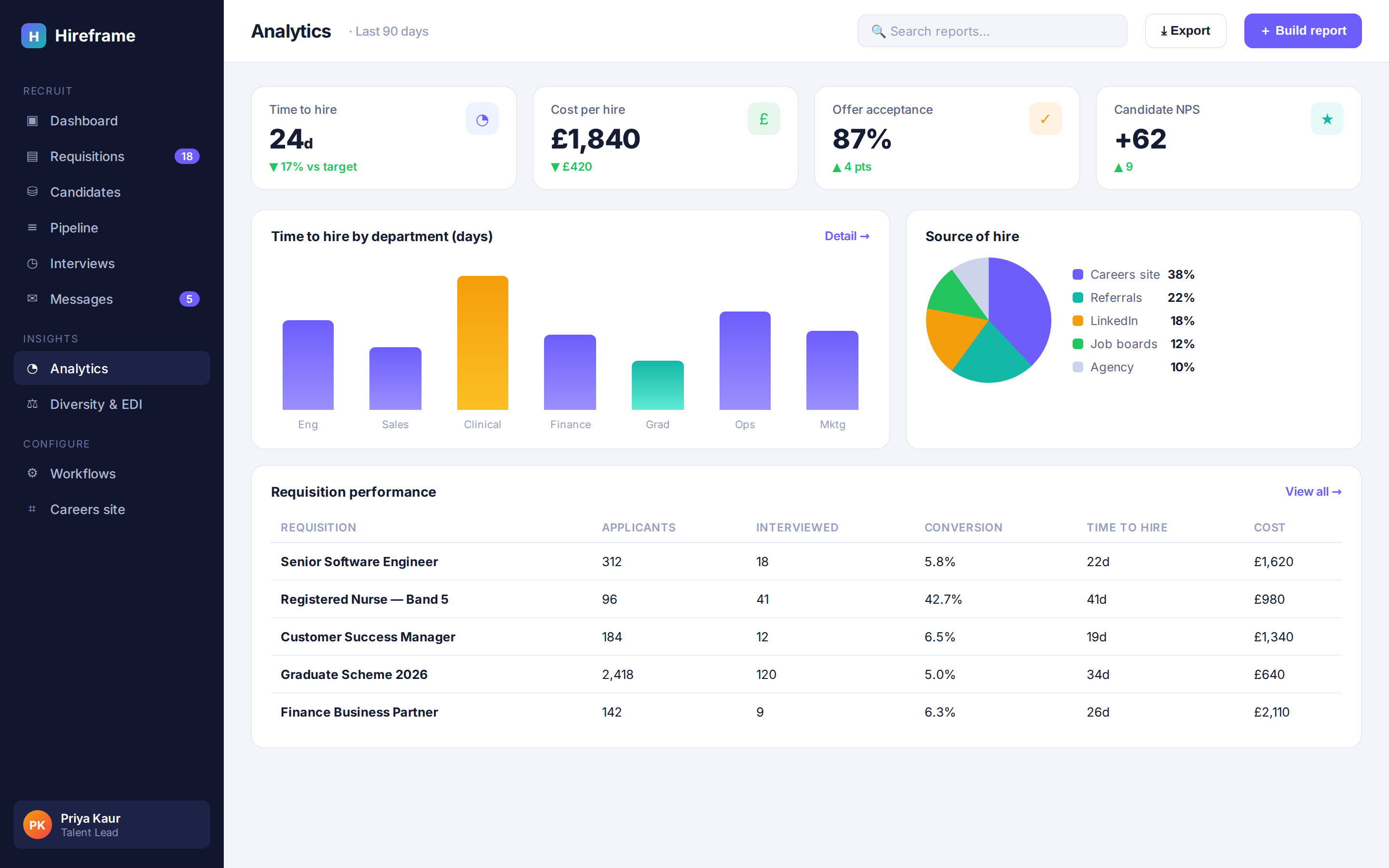Image resolution: width=1389 pixels, height=868 pixels.
Task: Click the Grad teal bar
Action: click(x=658, y=385)
